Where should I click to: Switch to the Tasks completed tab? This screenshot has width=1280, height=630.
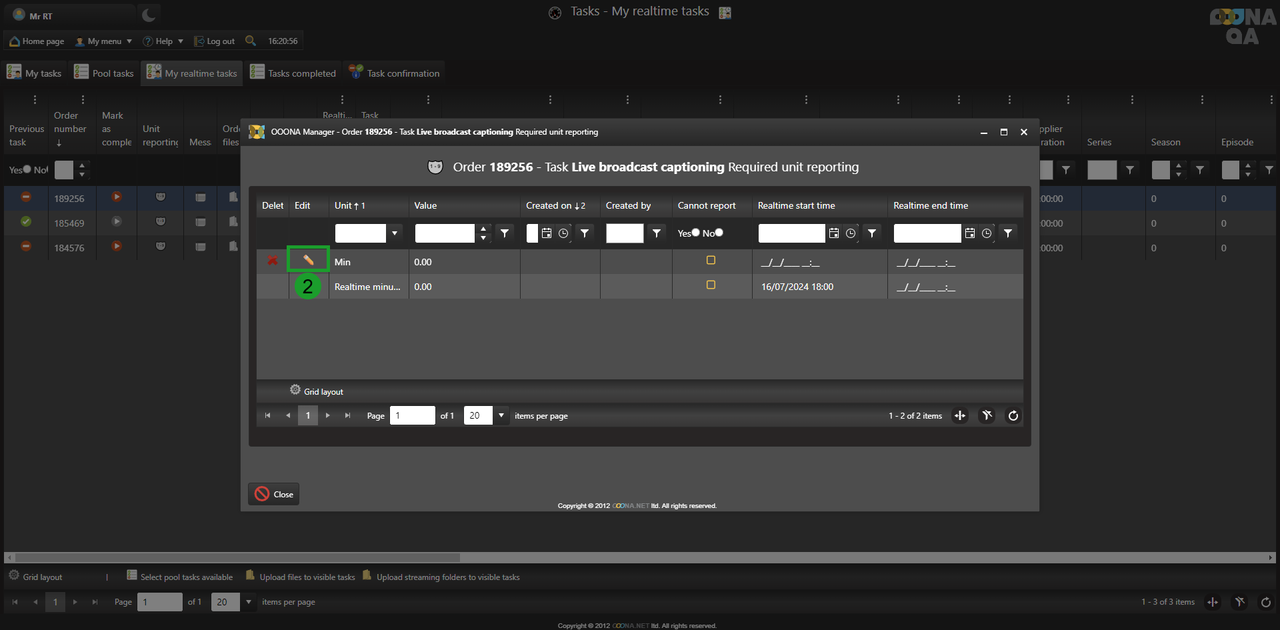tap(293, 73)
